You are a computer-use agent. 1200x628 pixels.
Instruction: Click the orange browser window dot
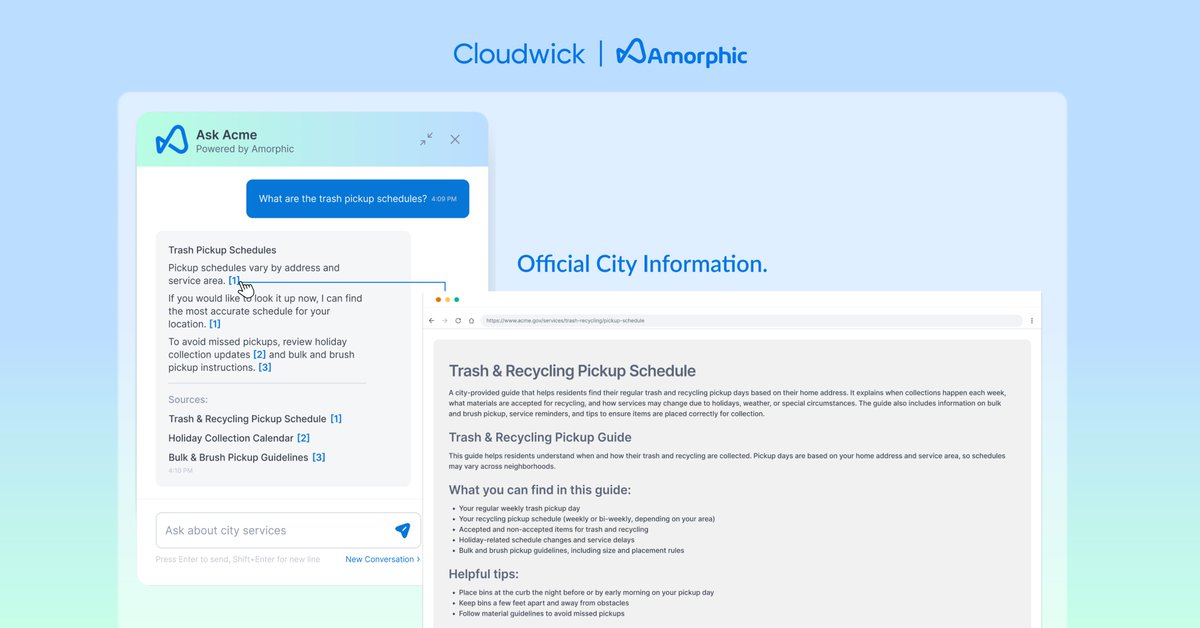click(438, 300)
